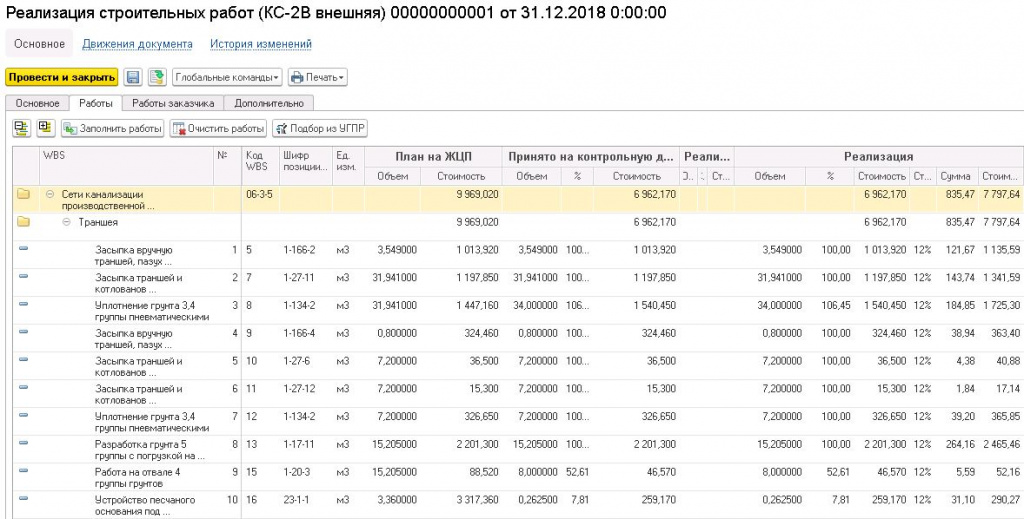Click the first tree grouping icon above the table
The height and width of the screenshot is (519, 1024).
click(x=22, y=128)
